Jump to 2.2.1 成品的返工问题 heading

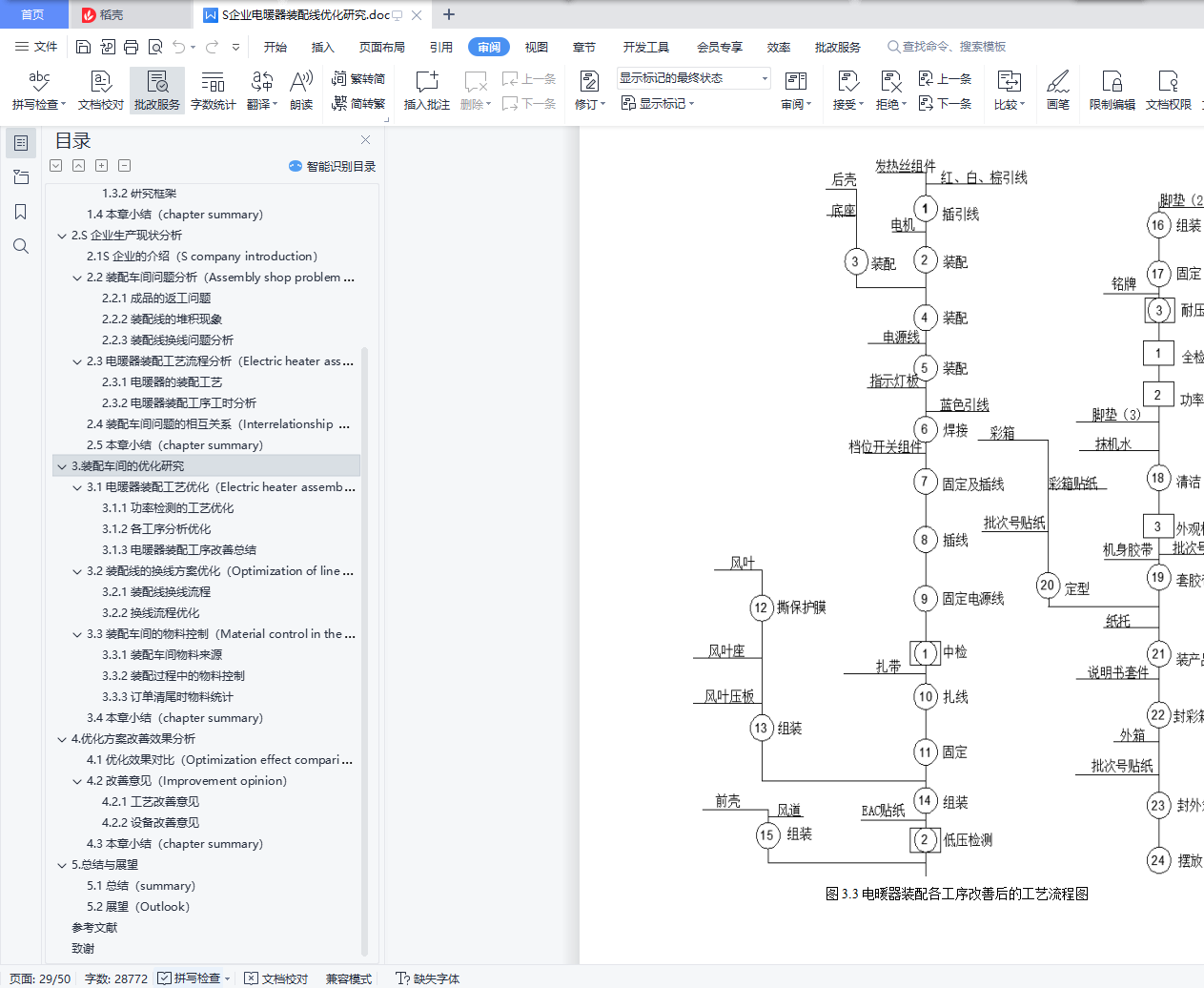[x=156, y=298]
